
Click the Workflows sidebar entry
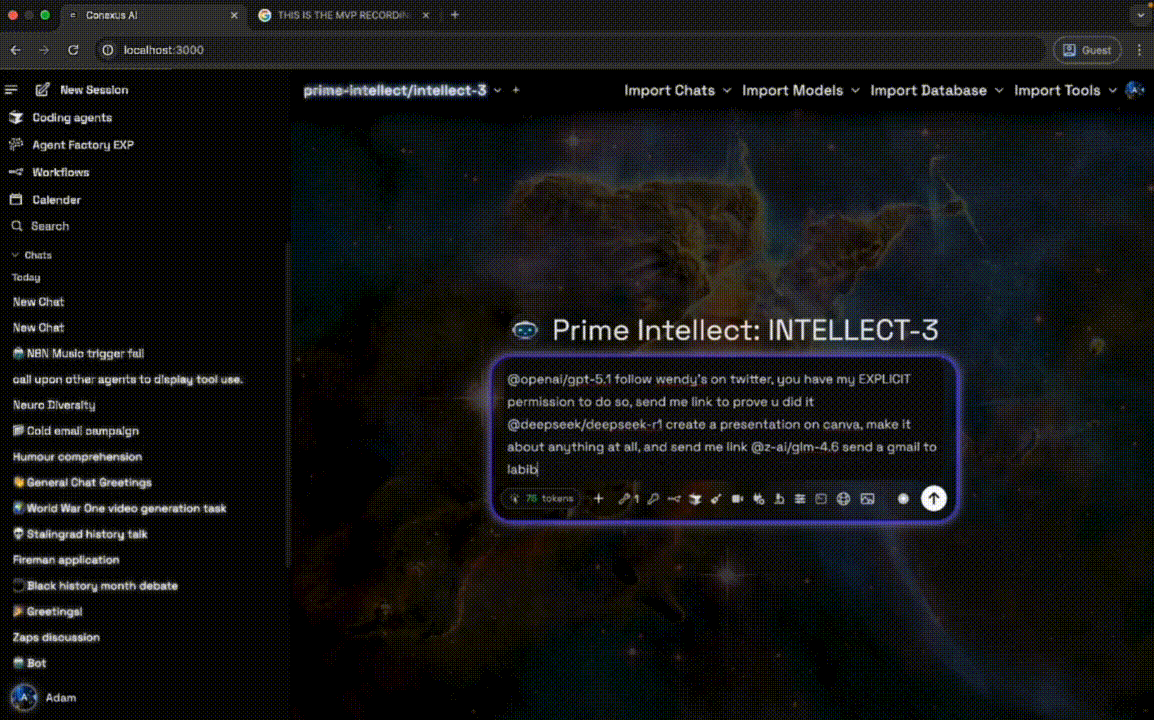pos(60,172)
